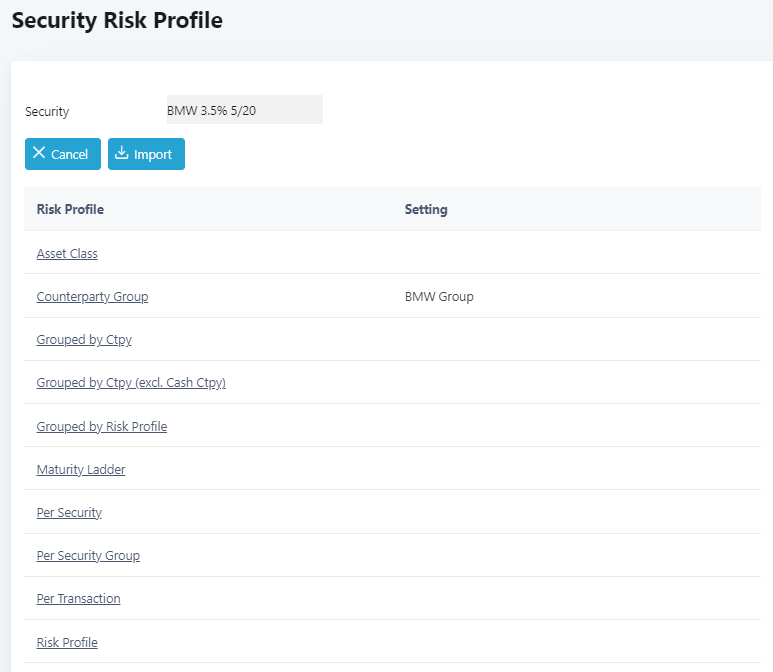
Task: Focus the Security field showing BMW 3.5% 5/20
Action: (x=244, y=110)
